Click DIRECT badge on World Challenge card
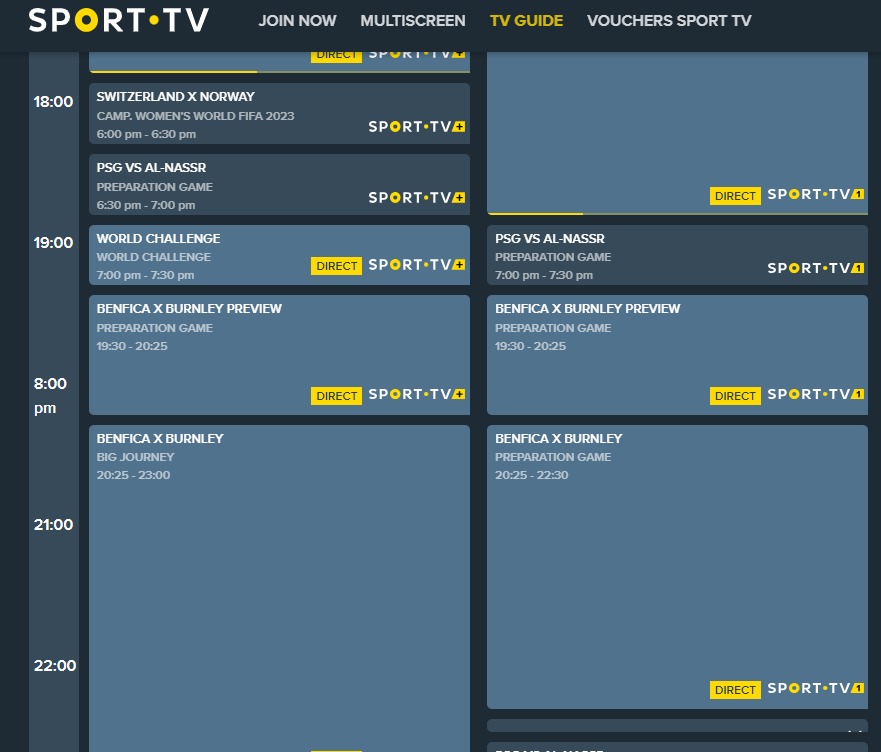Viewport: 881px width, 752px height. point(336,266)
